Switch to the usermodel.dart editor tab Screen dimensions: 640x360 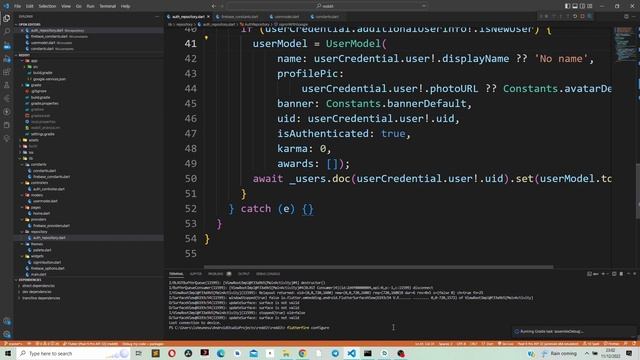(287, 17)
